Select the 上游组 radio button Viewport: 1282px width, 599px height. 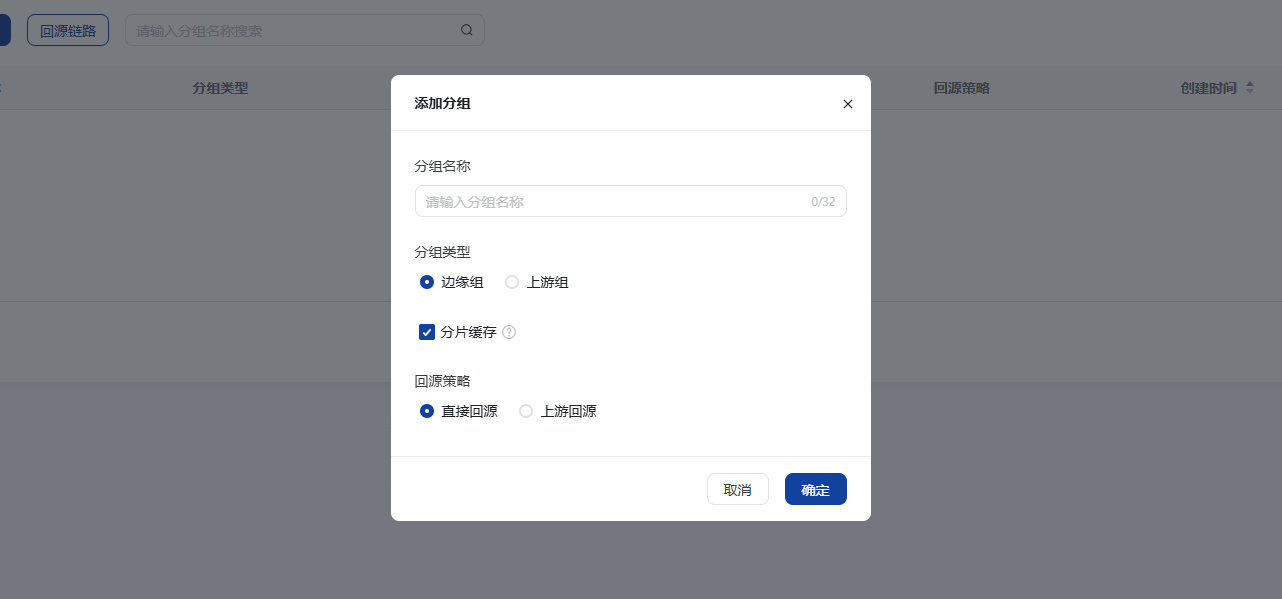(511, 282)
